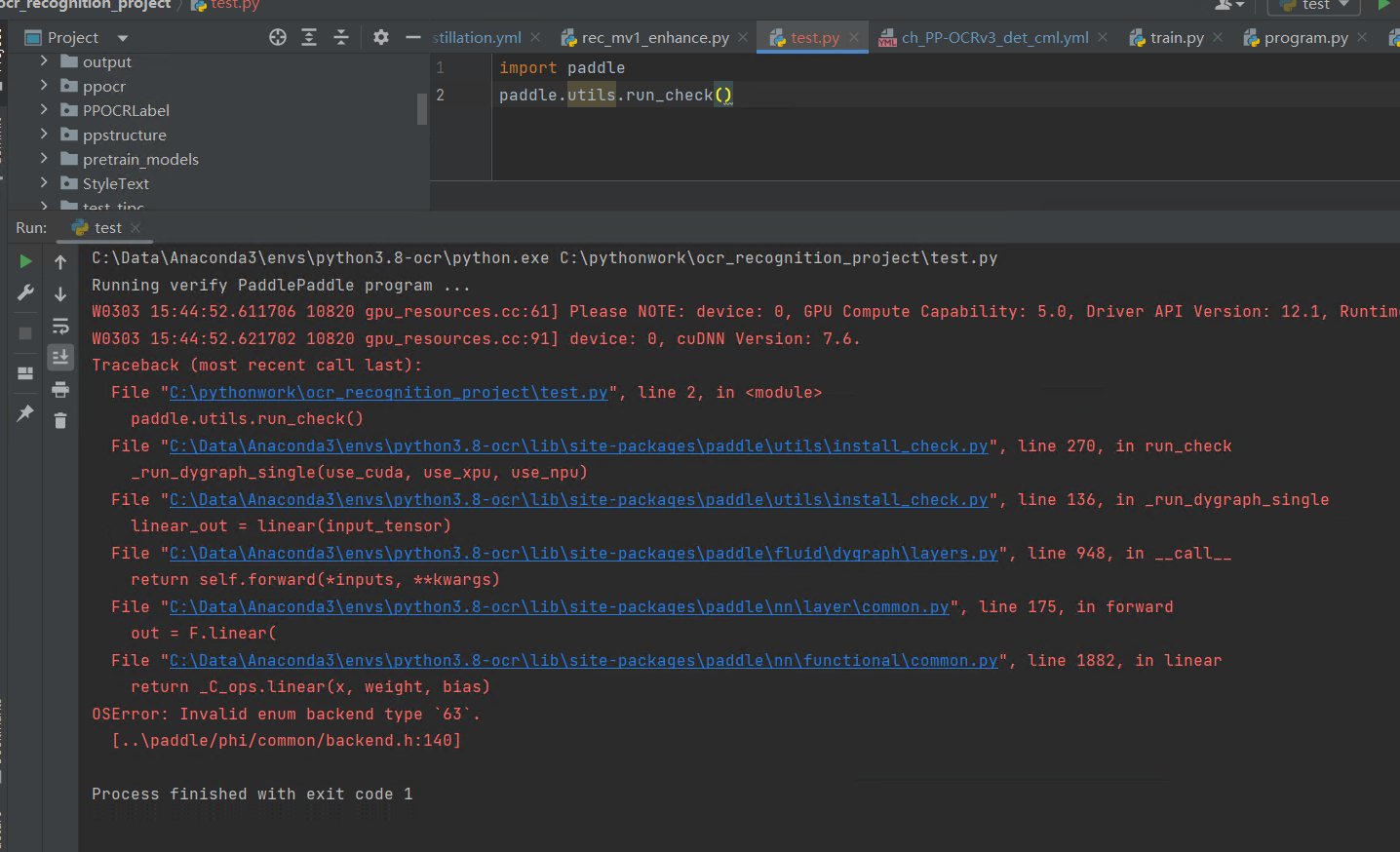Viewport: 1400px width, 852px height.
Task: Print console output with the printer icon
Action: [x=60, y=389]
